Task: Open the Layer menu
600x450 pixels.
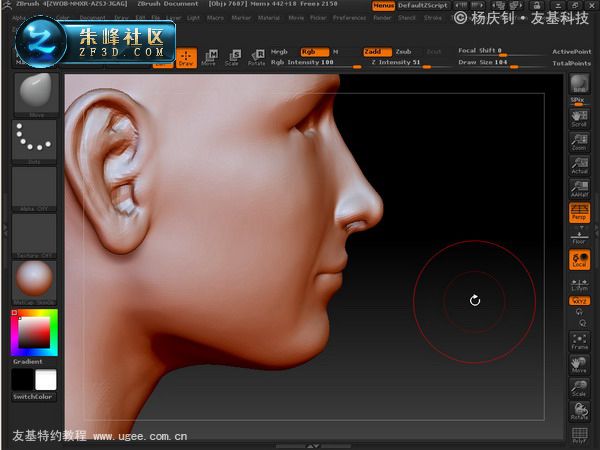Action: click(x=173, y=18)
